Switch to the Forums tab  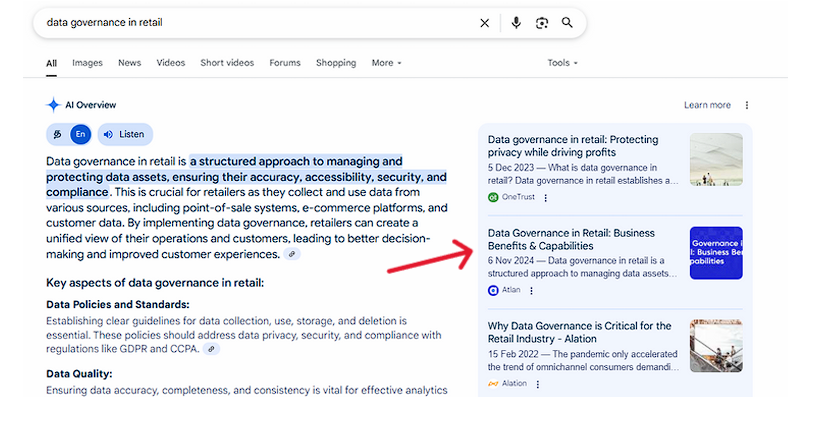(285, 63)
